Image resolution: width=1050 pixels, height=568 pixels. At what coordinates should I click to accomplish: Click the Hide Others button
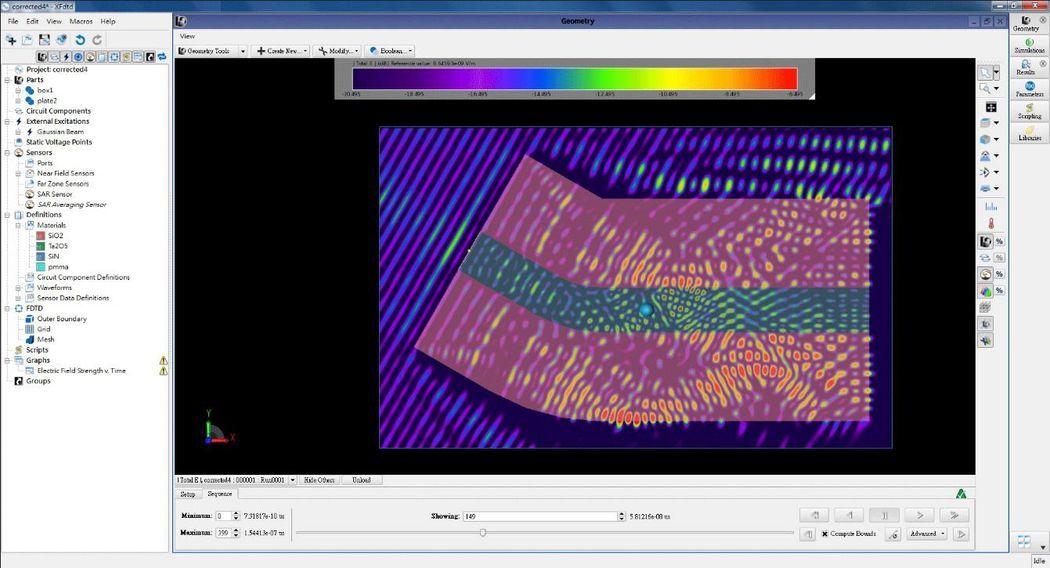[x=319, y=480]
